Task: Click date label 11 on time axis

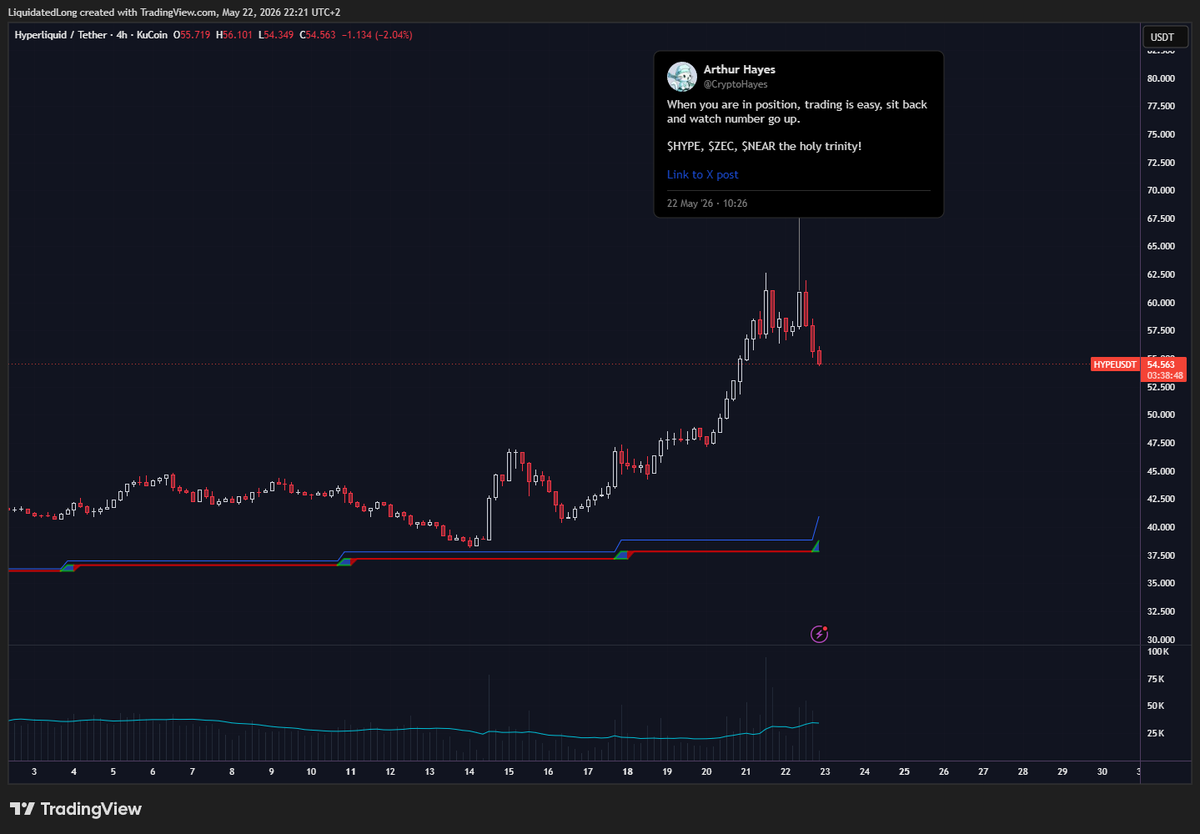Action: [x=350, y=772]
